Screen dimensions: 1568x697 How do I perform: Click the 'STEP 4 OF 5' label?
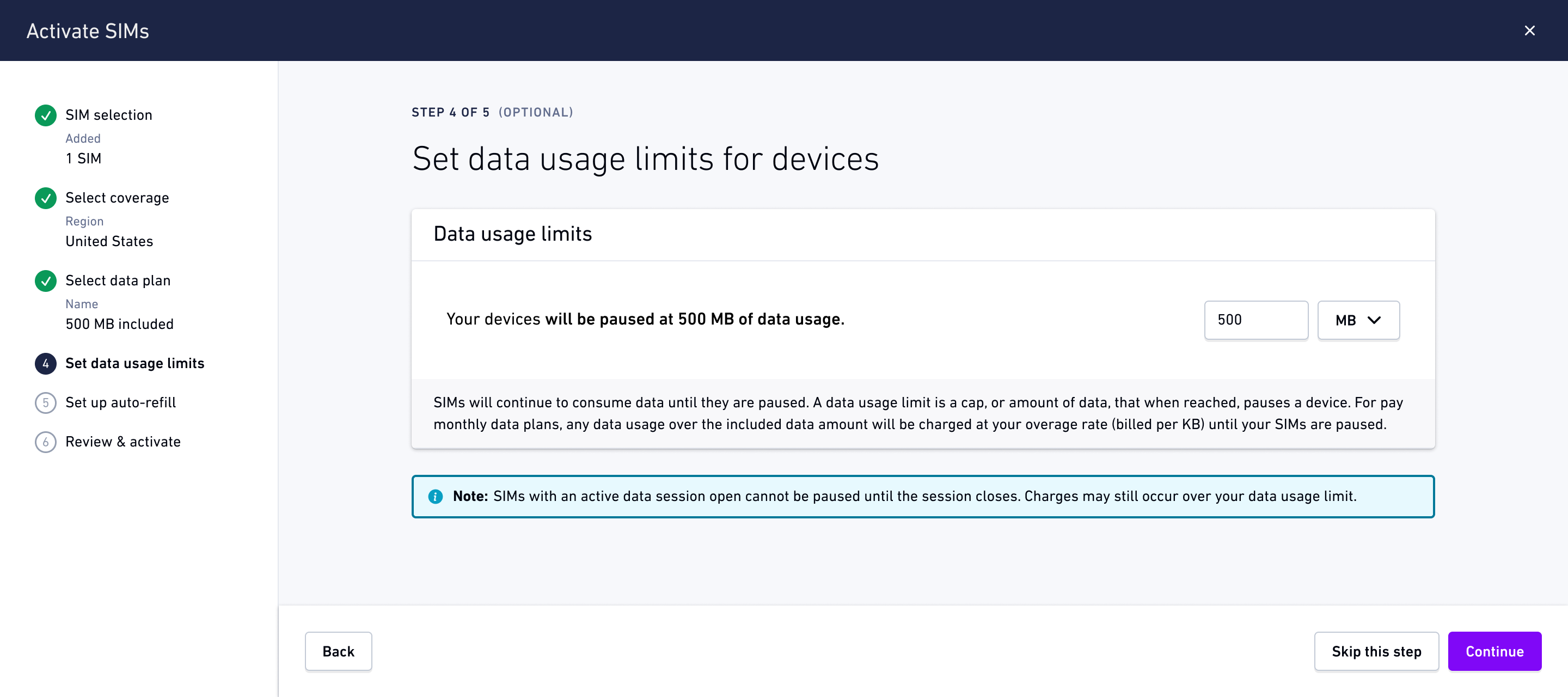coord(450,112)
